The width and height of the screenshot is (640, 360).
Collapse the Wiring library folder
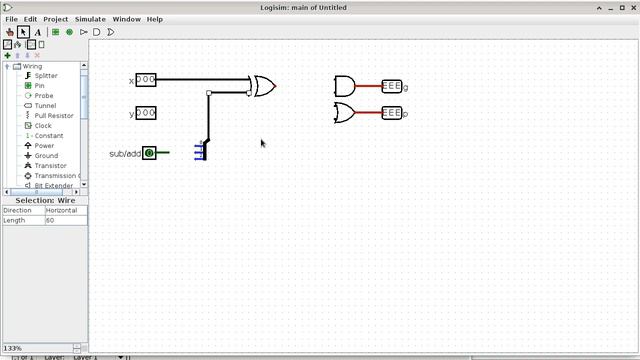point(7,66)
